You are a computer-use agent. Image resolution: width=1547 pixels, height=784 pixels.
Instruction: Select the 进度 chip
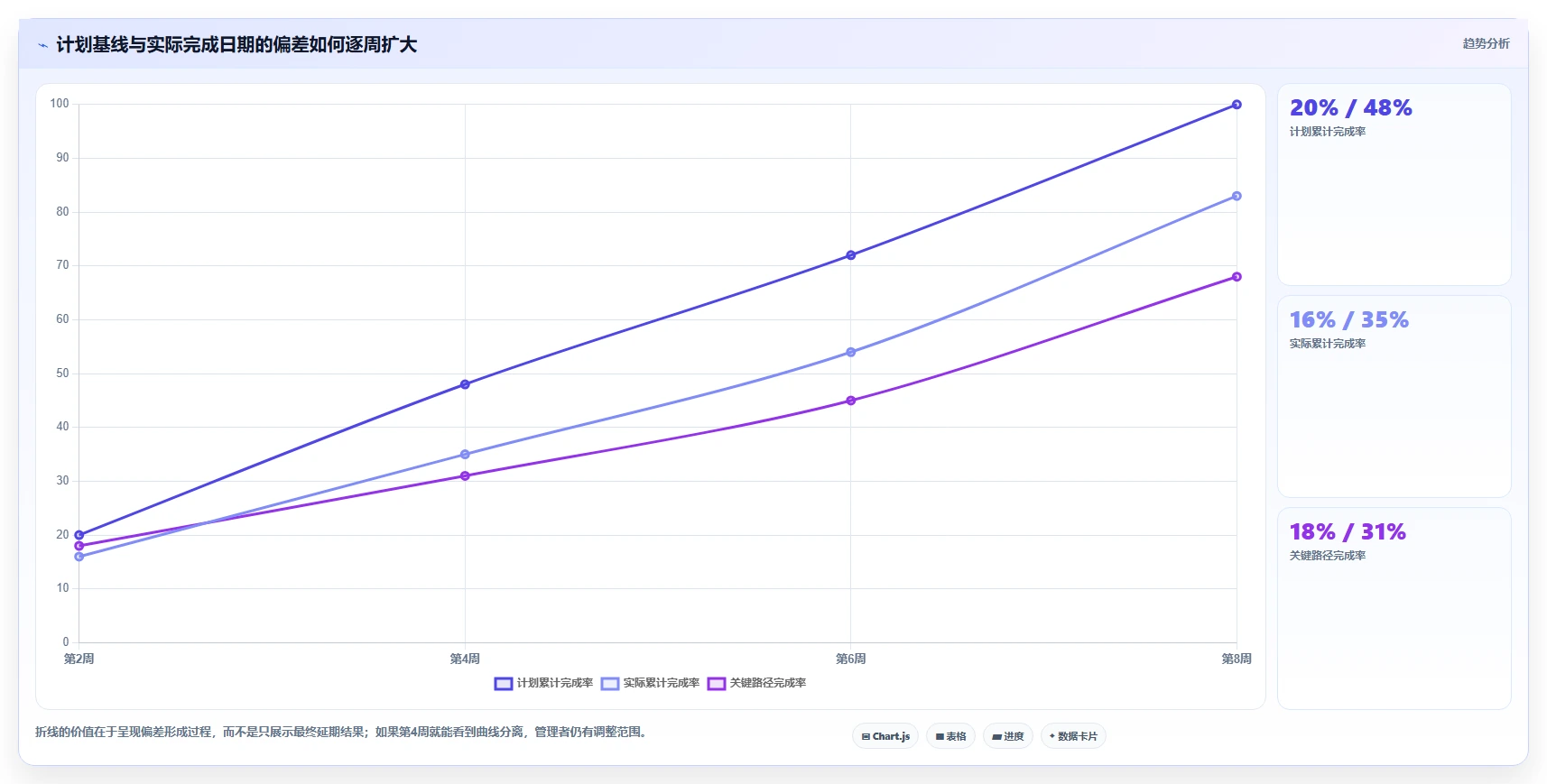click(1008, 736)
